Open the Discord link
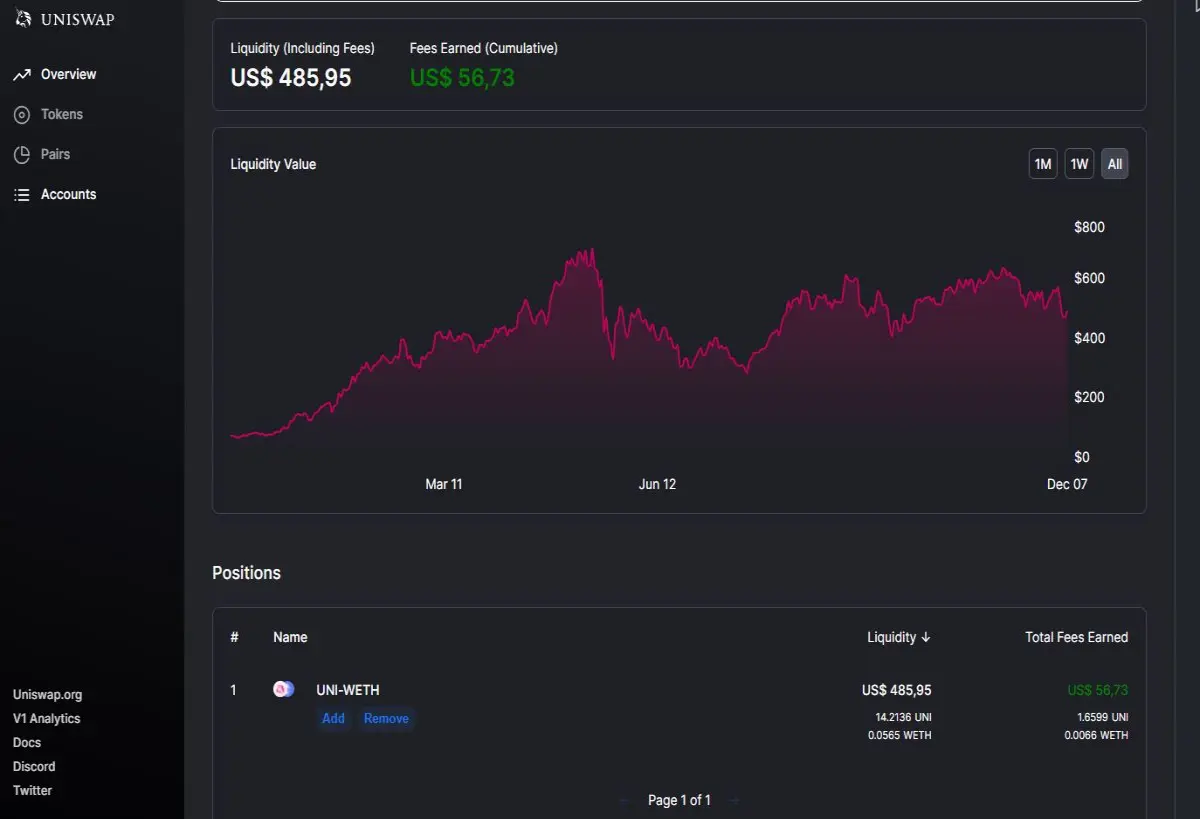Screen dimensions: 1200x819 (34, 766)
